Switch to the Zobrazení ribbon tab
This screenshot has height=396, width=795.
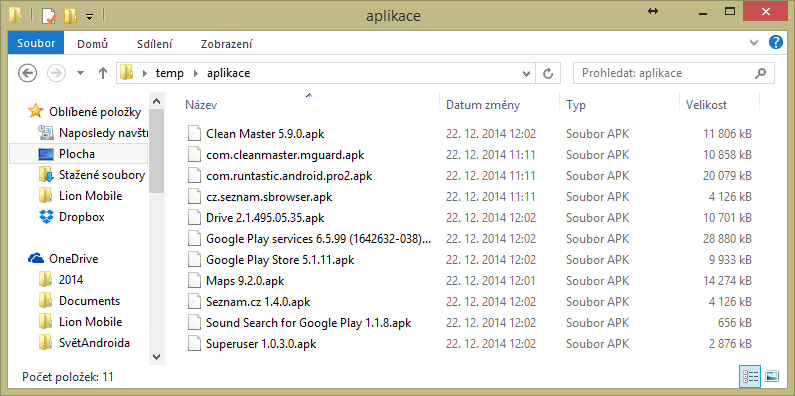coord(227,44)
